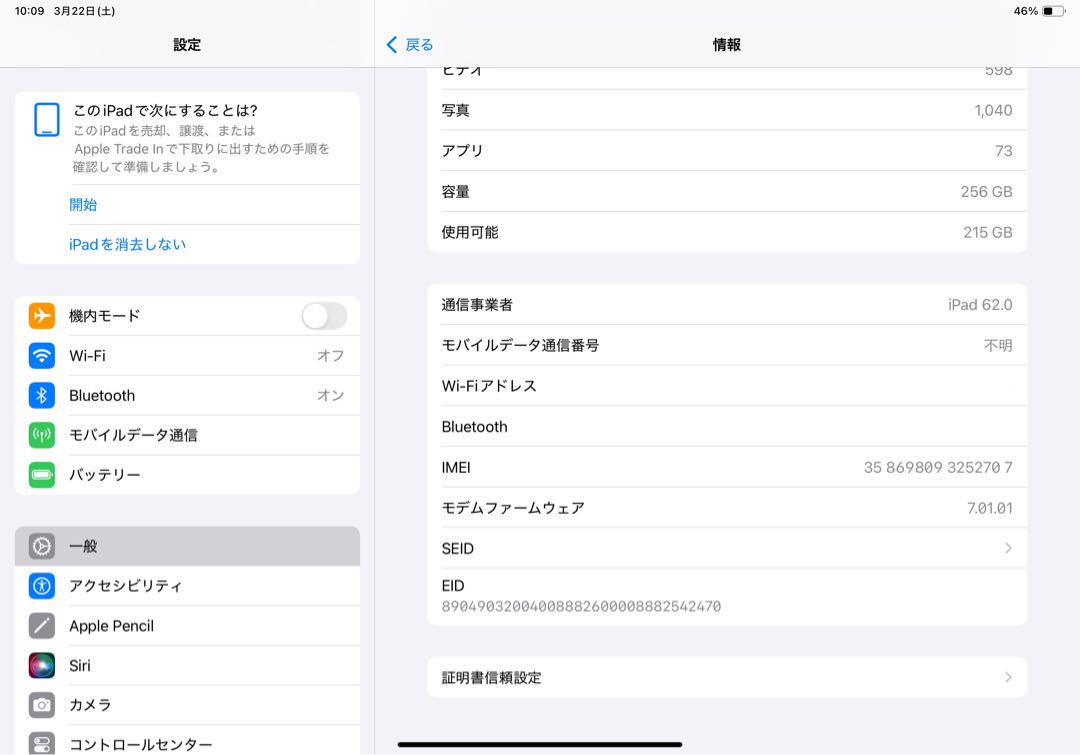
Task: Tap the 容量 value 256 GB
Action: (986, 192)
